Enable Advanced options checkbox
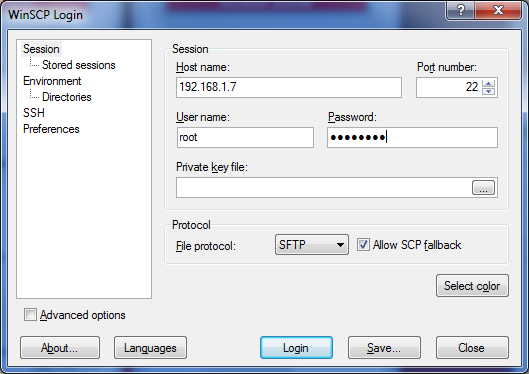This screenshot has width=529, height=374. pyautogui.click(x=30, y=315)
